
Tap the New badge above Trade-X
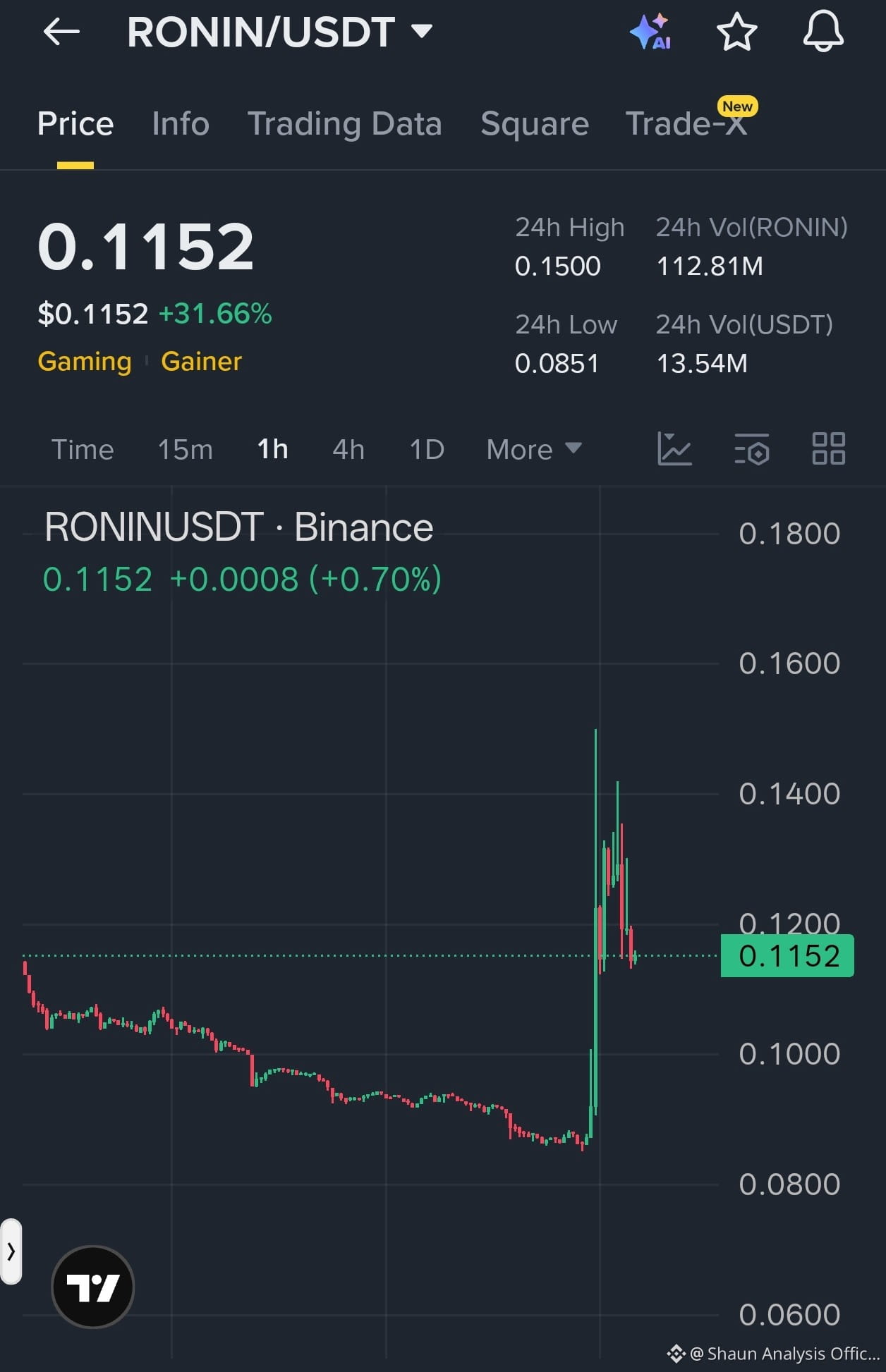click(x=737, y=106)
